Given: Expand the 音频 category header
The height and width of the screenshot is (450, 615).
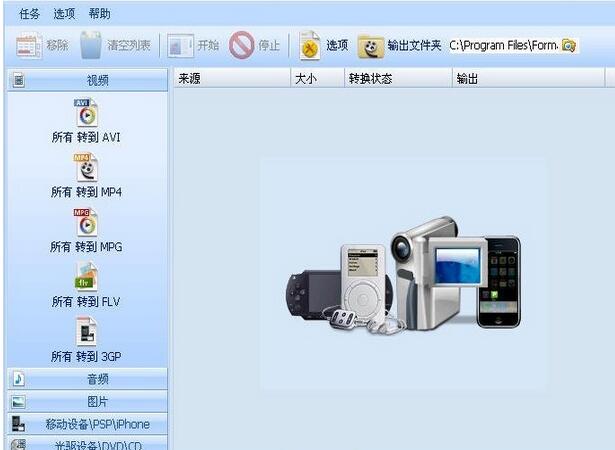Looking at the screenshot, I should 87,379.
